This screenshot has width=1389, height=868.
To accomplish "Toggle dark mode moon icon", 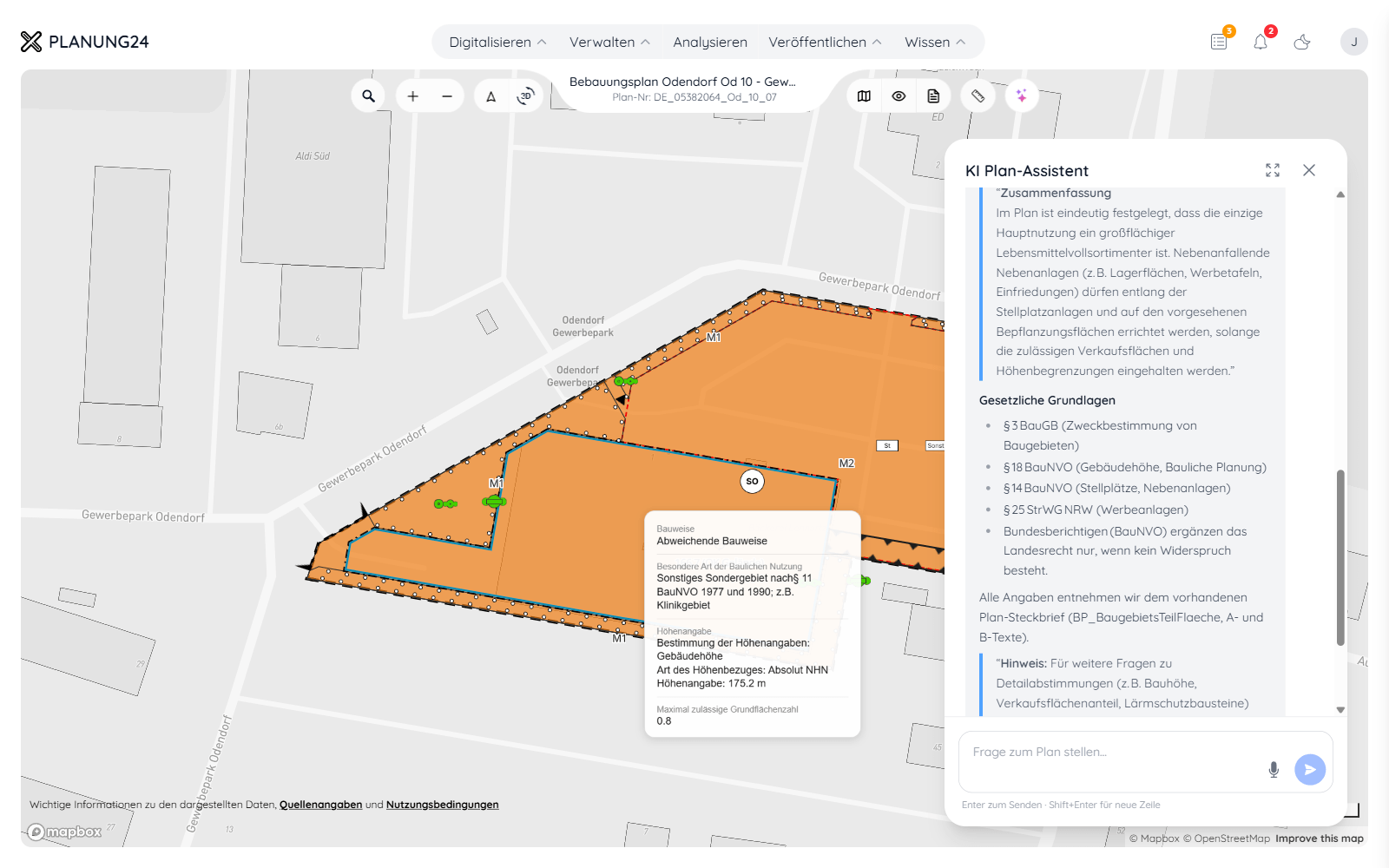I will [x=1302, y=42].
